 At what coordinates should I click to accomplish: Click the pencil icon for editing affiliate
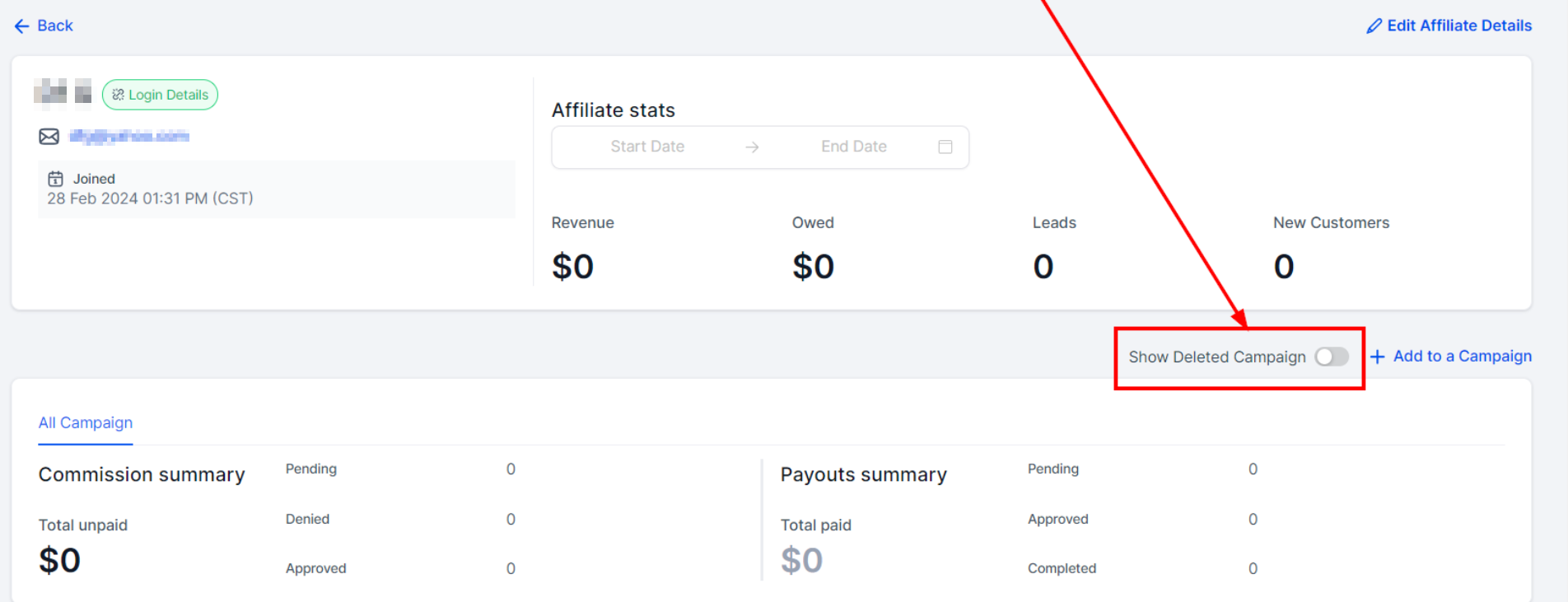click(1374, 26)
